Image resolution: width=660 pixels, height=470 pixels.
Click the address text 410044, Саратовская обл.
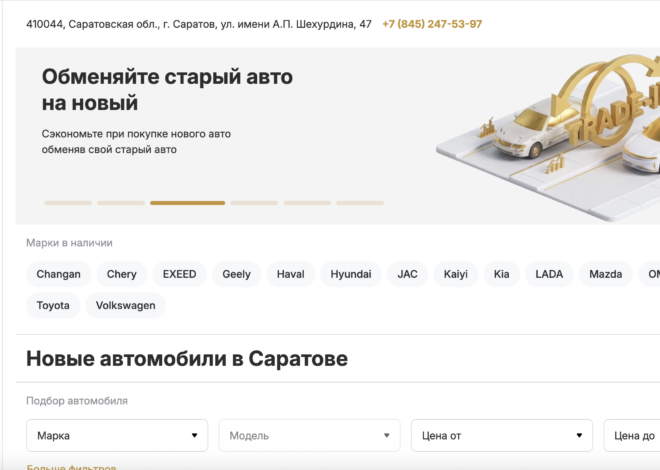199,24
